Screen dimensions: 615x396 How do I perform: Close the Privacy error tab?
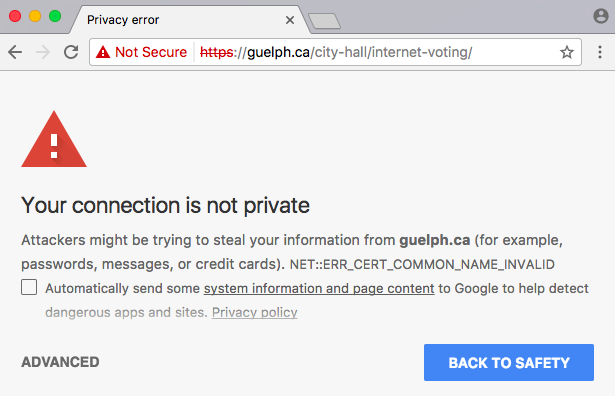point(290,20)
